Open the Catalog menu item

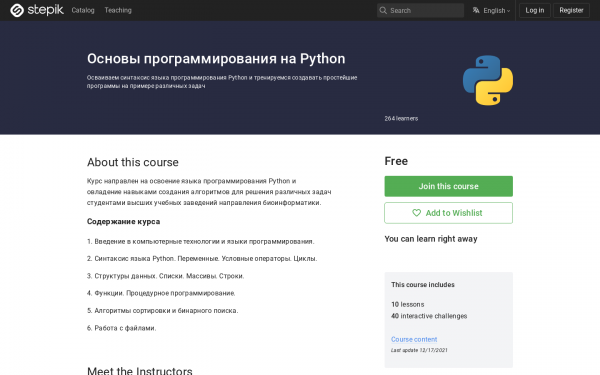coord(83,10)
